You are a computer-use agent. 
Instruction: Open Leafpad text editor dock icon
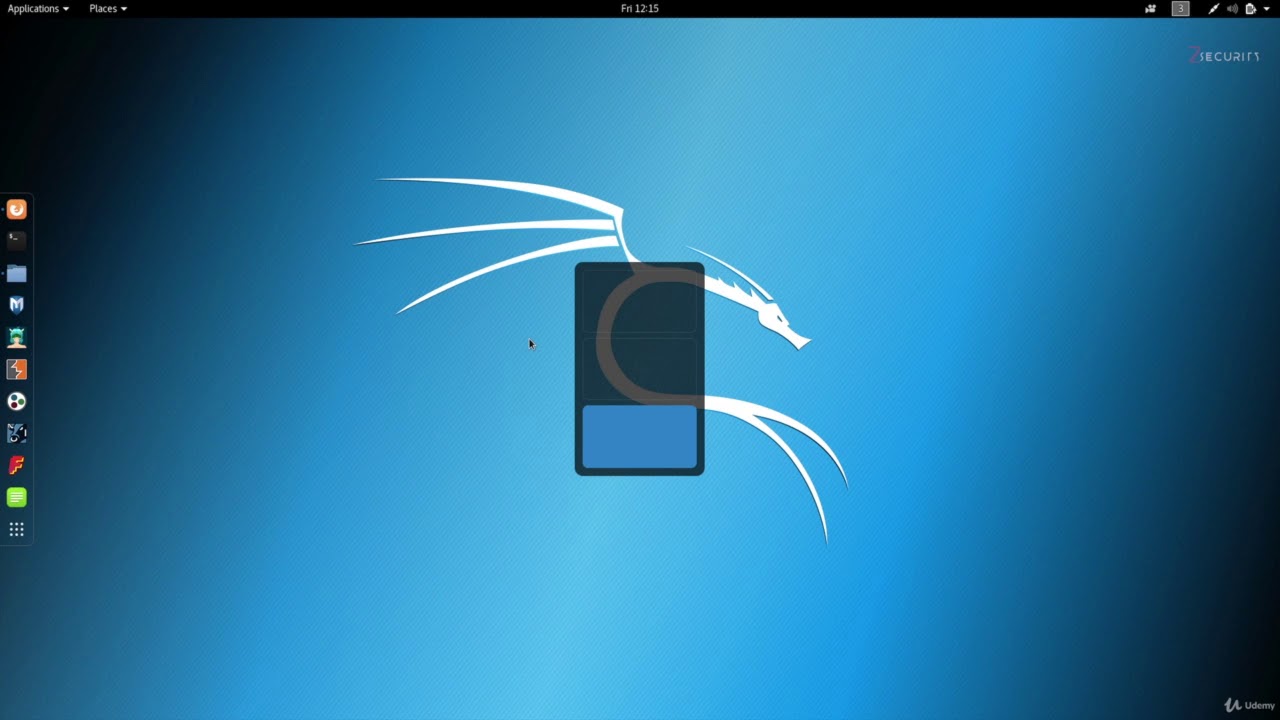(16, 497)
